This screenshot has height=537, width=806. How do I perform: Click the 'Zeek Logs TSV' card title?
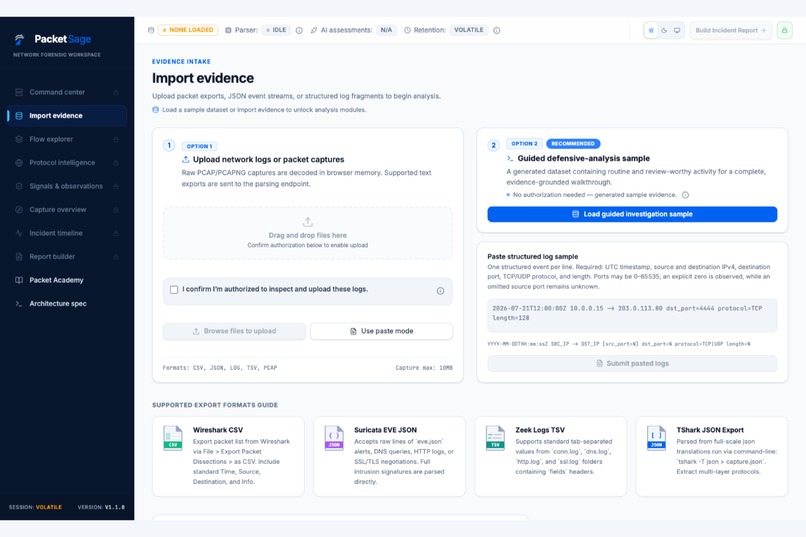(540, 430)
